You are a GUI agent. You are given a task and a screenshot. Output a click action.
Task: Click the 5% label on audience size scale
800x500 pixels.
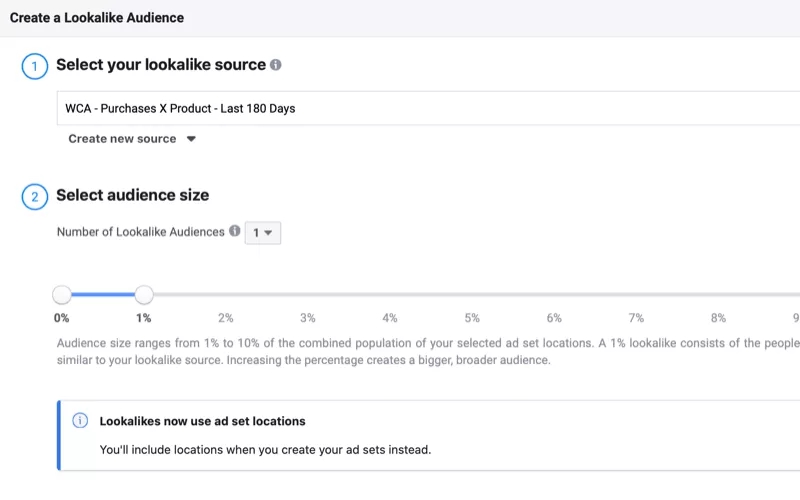472,318
